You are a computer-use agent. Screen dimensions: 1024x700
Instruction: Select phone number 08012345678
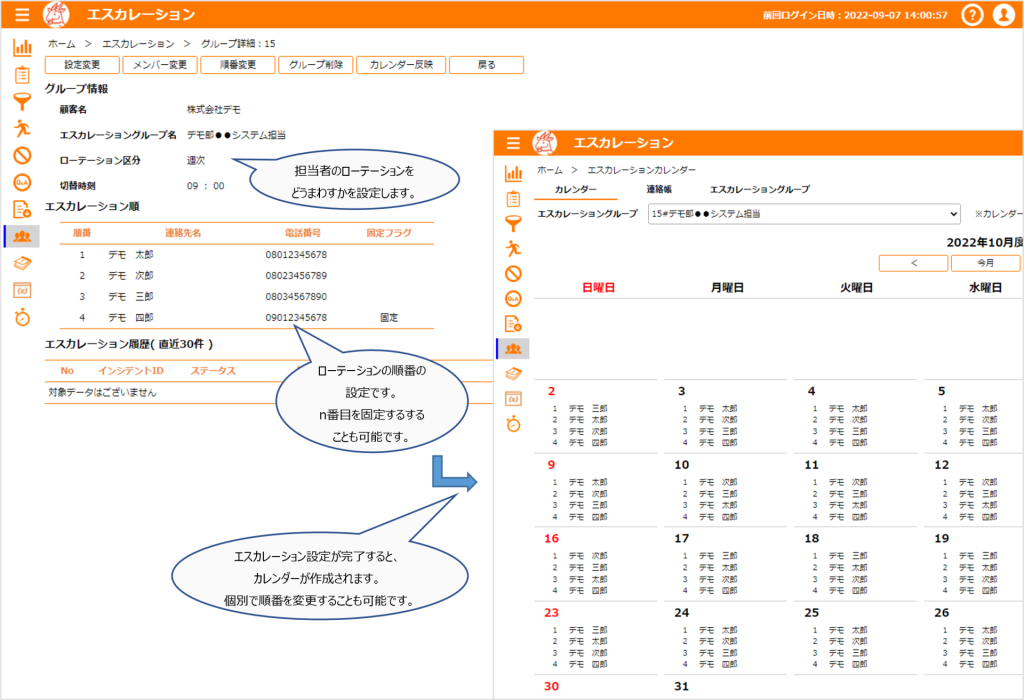tap(296, 255)
